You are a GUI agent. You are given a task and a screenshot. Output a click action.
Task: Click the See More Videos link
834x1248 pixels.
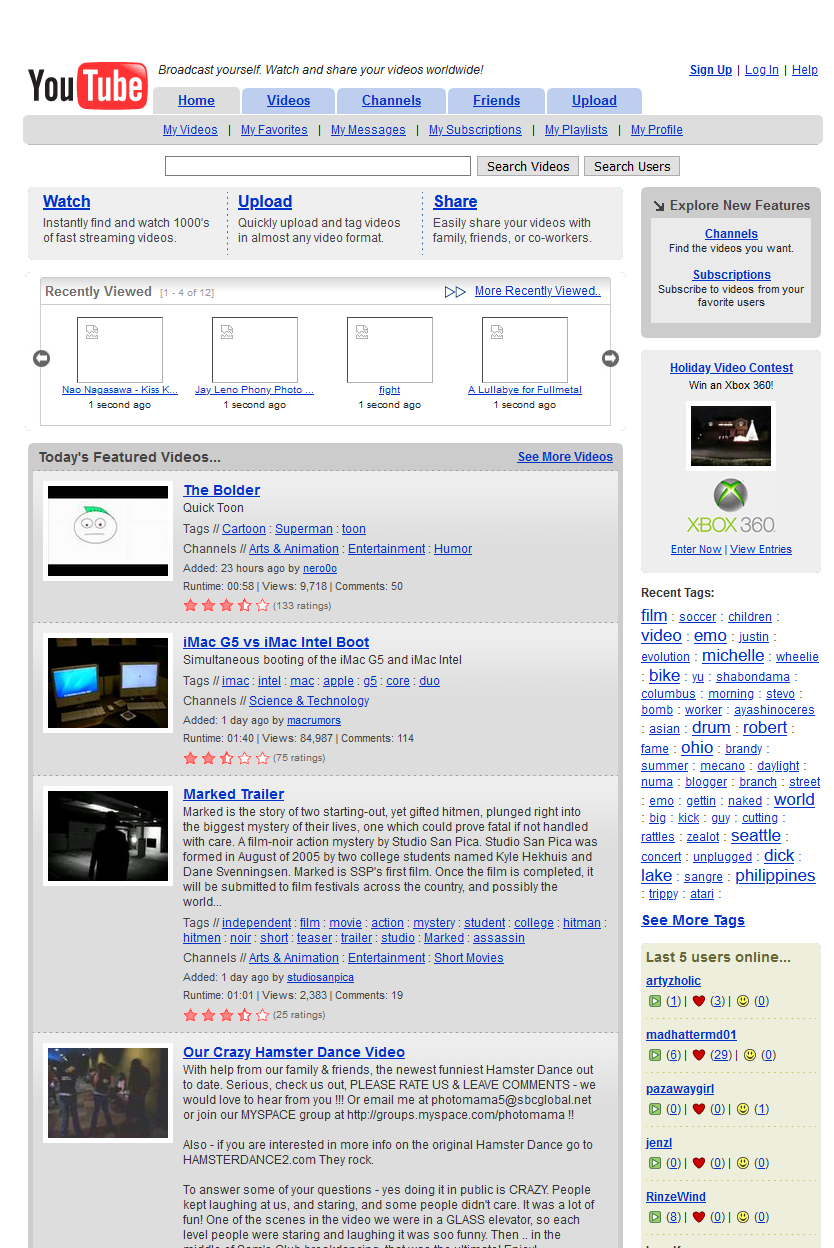(565, 457)
